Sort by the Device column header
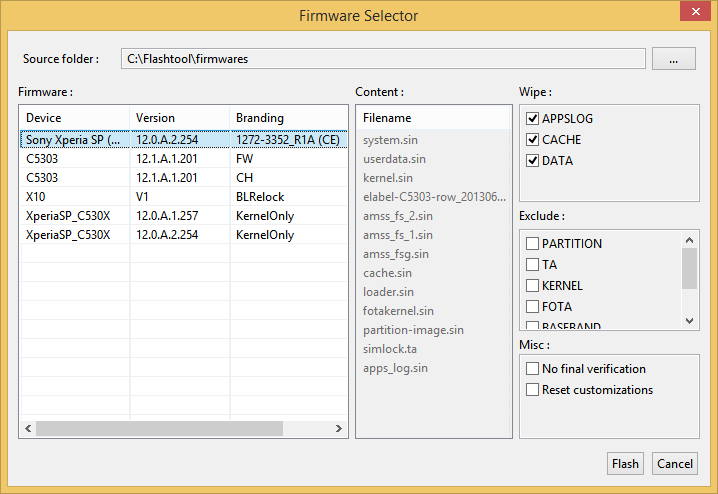Viewport: 718px width, 494px height. (x=75, y=118)
